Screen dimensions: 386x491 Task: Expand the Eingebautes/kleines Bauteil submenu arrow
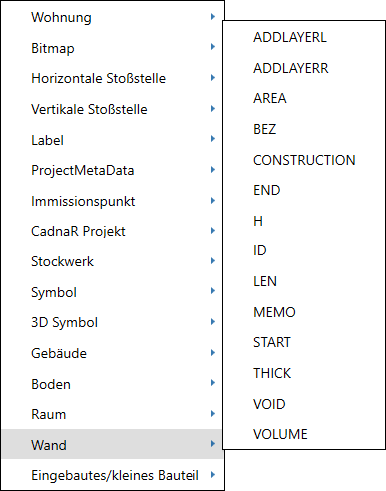213,474
